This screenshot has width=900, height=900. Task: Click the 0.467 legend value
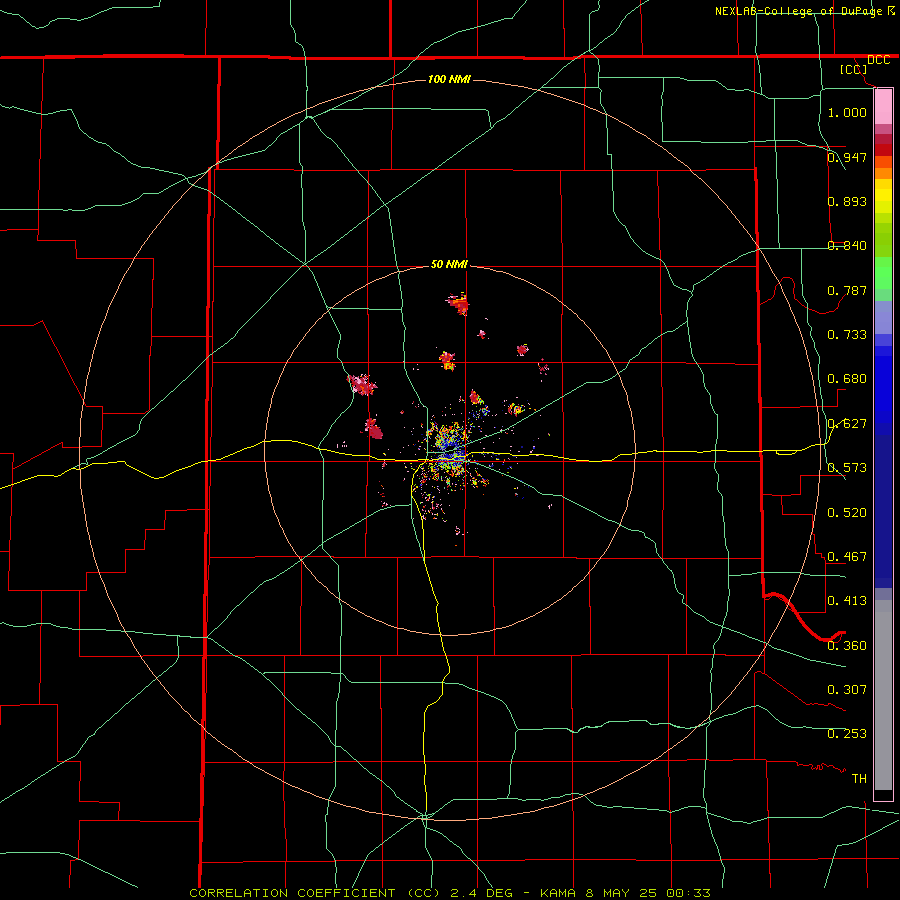click(847, 556)
